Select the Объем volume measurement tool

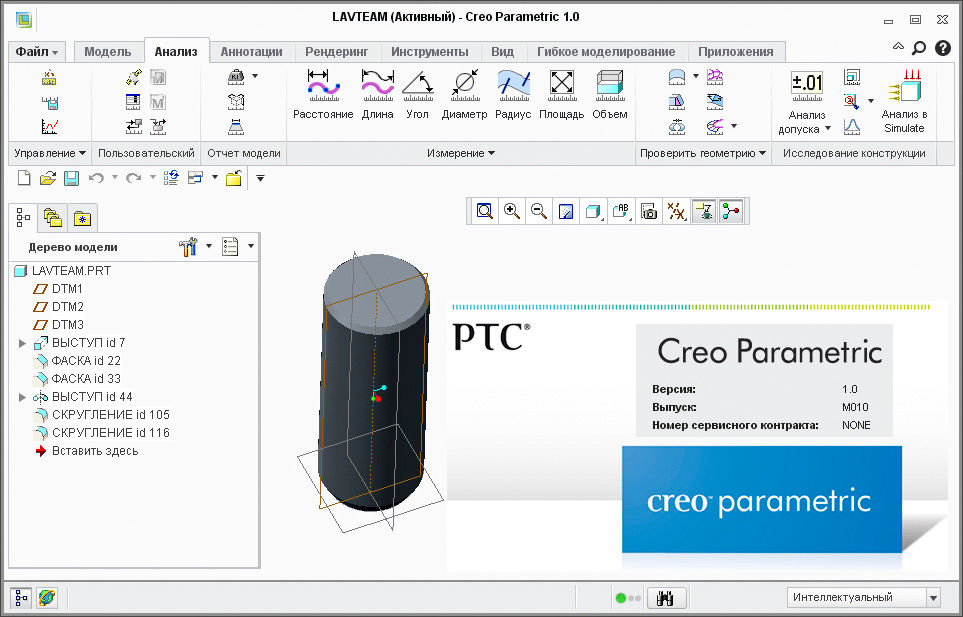tap(610, 94)
